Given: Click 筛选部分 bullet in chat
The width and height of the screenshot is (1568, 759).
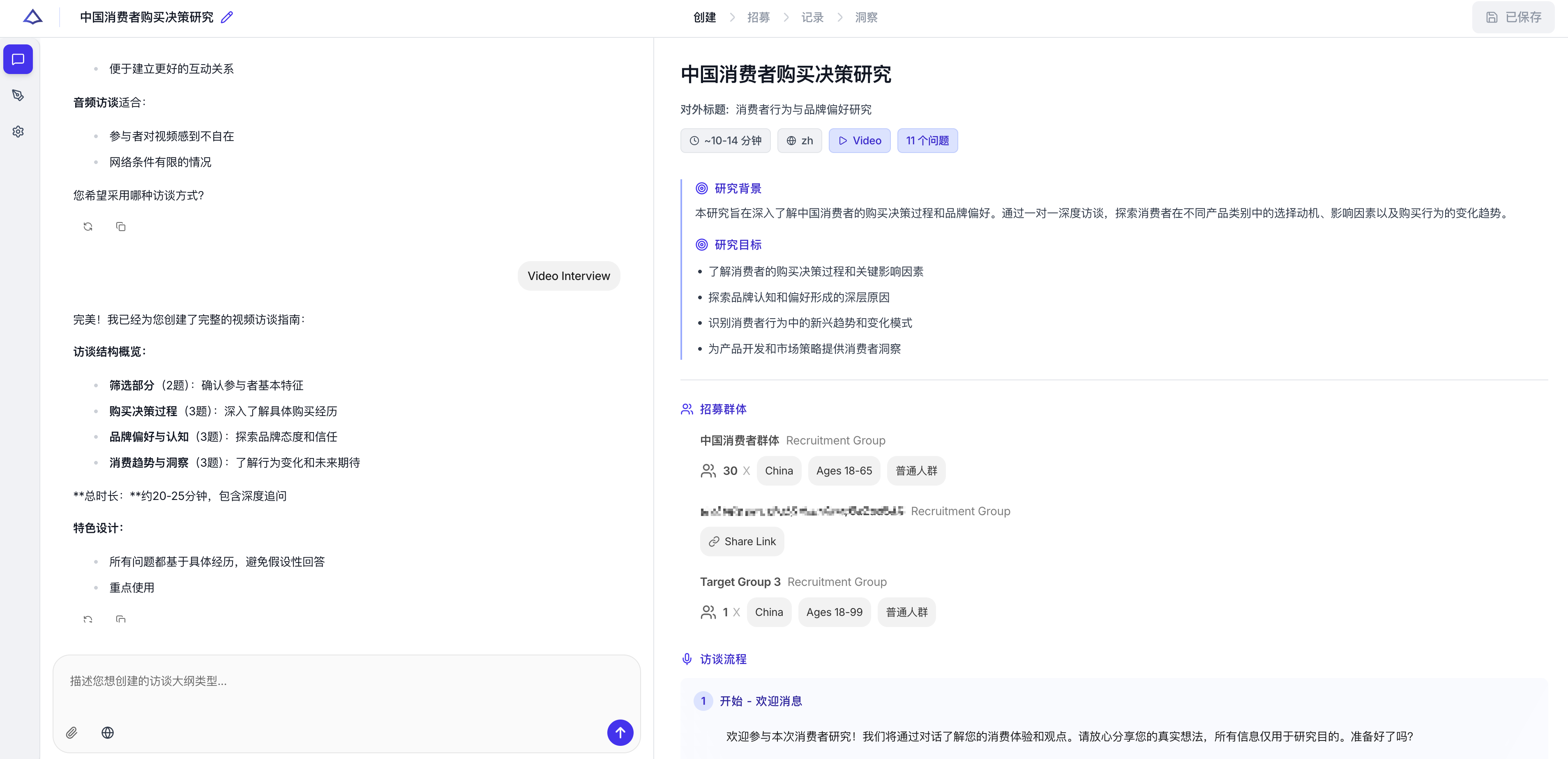Looking at the screenshot, I should pos(206,386).
